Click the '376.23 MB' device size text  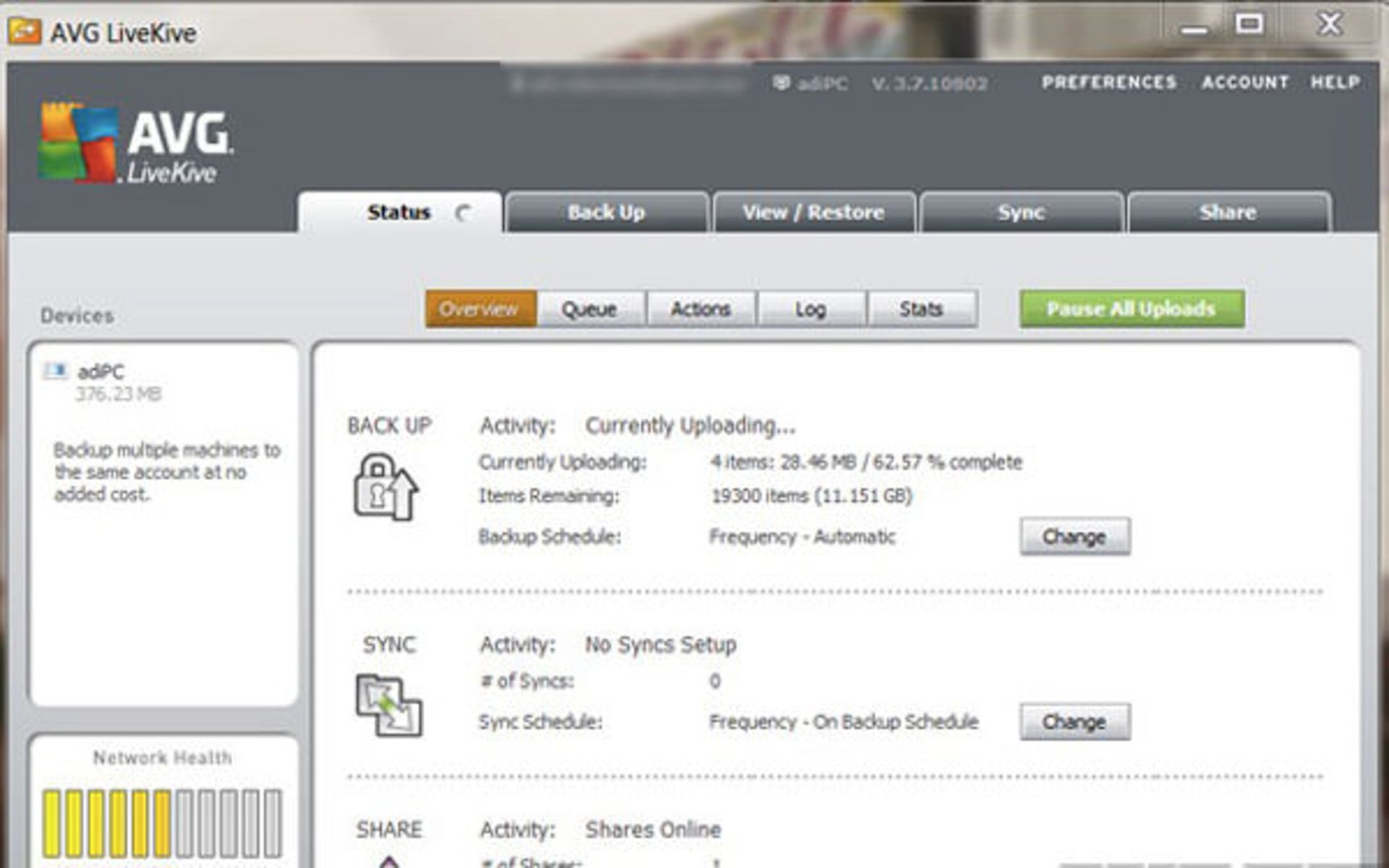point(119,394)
